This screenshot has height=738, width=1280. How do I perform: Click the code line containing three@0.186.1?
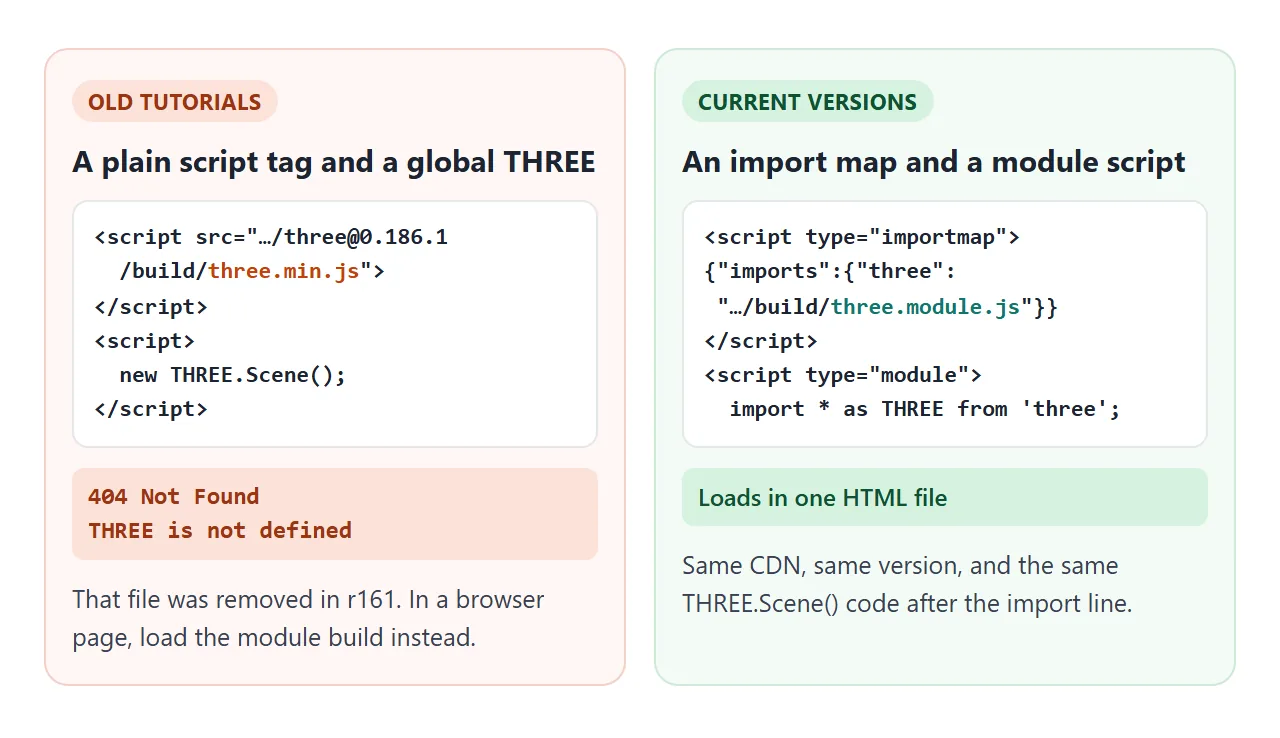click(x=271, y=237)
